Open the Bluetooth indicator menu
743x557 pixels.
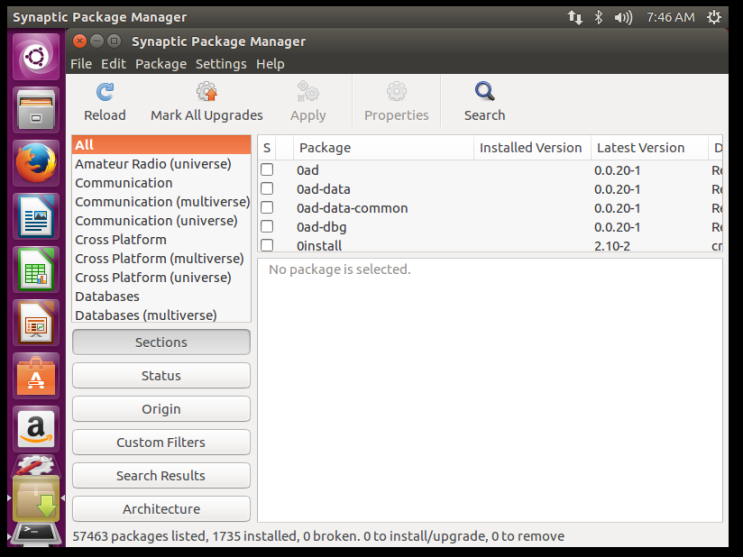pos(599,17)
